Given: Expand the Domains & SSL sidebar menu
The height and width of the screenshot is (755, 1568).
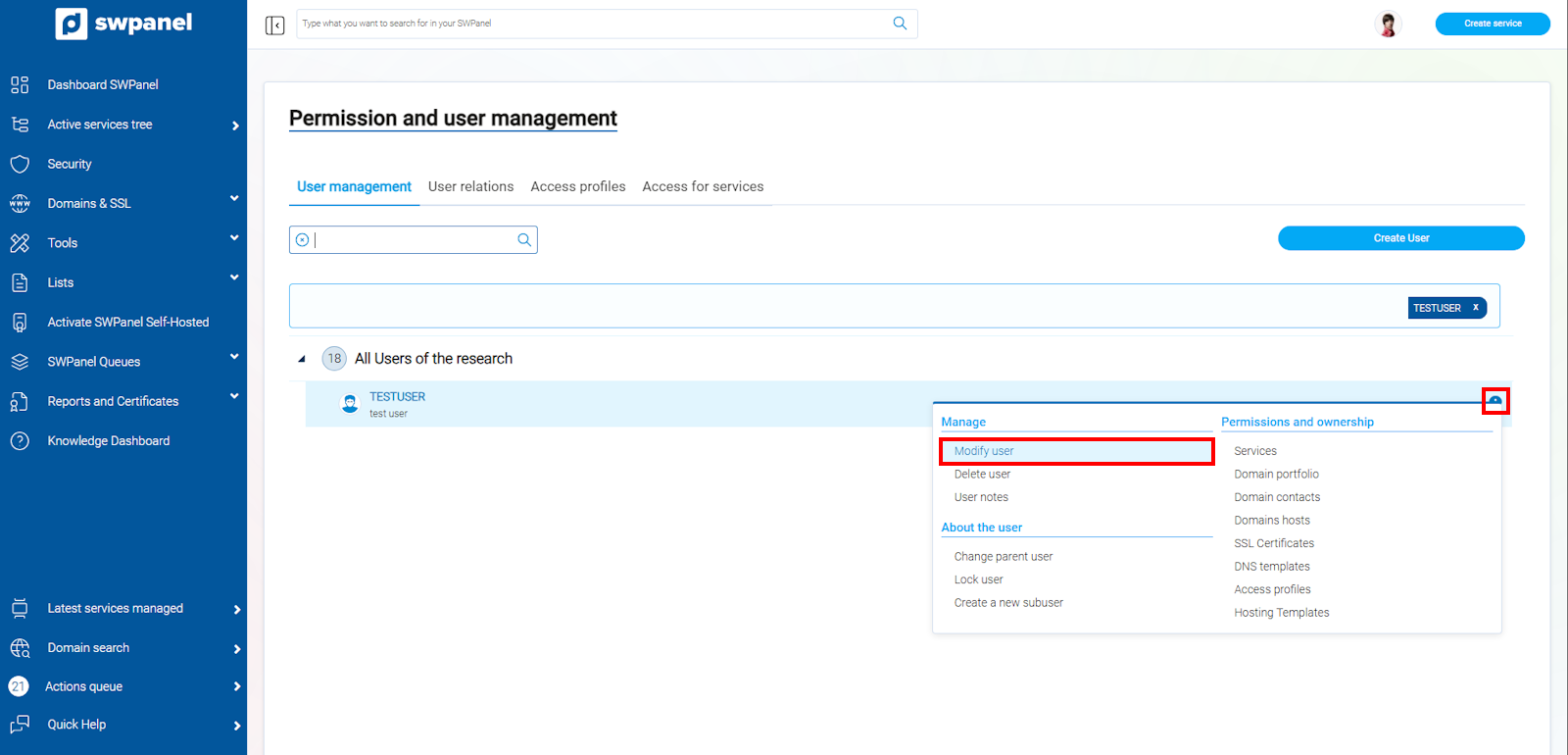Looking at the screenshot, I should (234, 199).
